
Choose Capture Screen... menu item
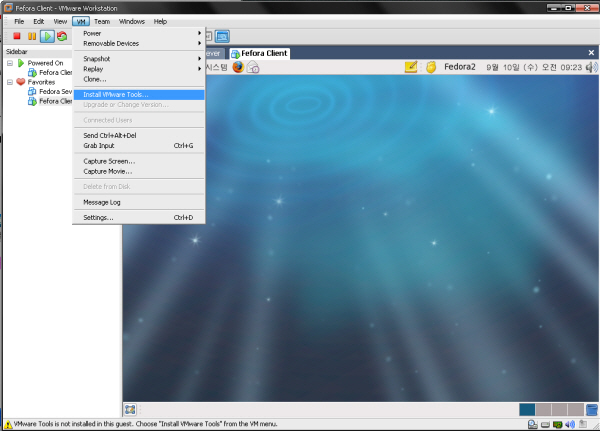click(x=139, y=161)
